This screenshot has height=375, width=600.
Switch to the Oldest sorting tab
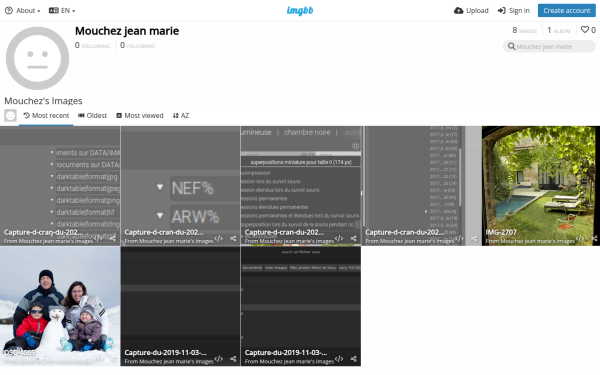tap(92, 116)
